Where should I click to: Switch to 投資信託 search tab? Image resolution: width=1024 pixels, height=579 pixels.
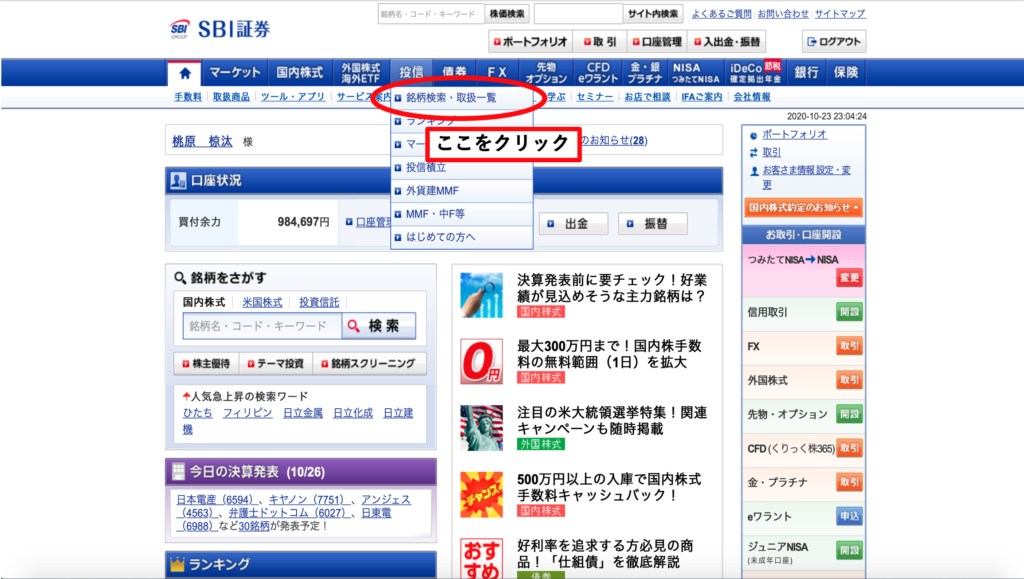coord(319,302)
